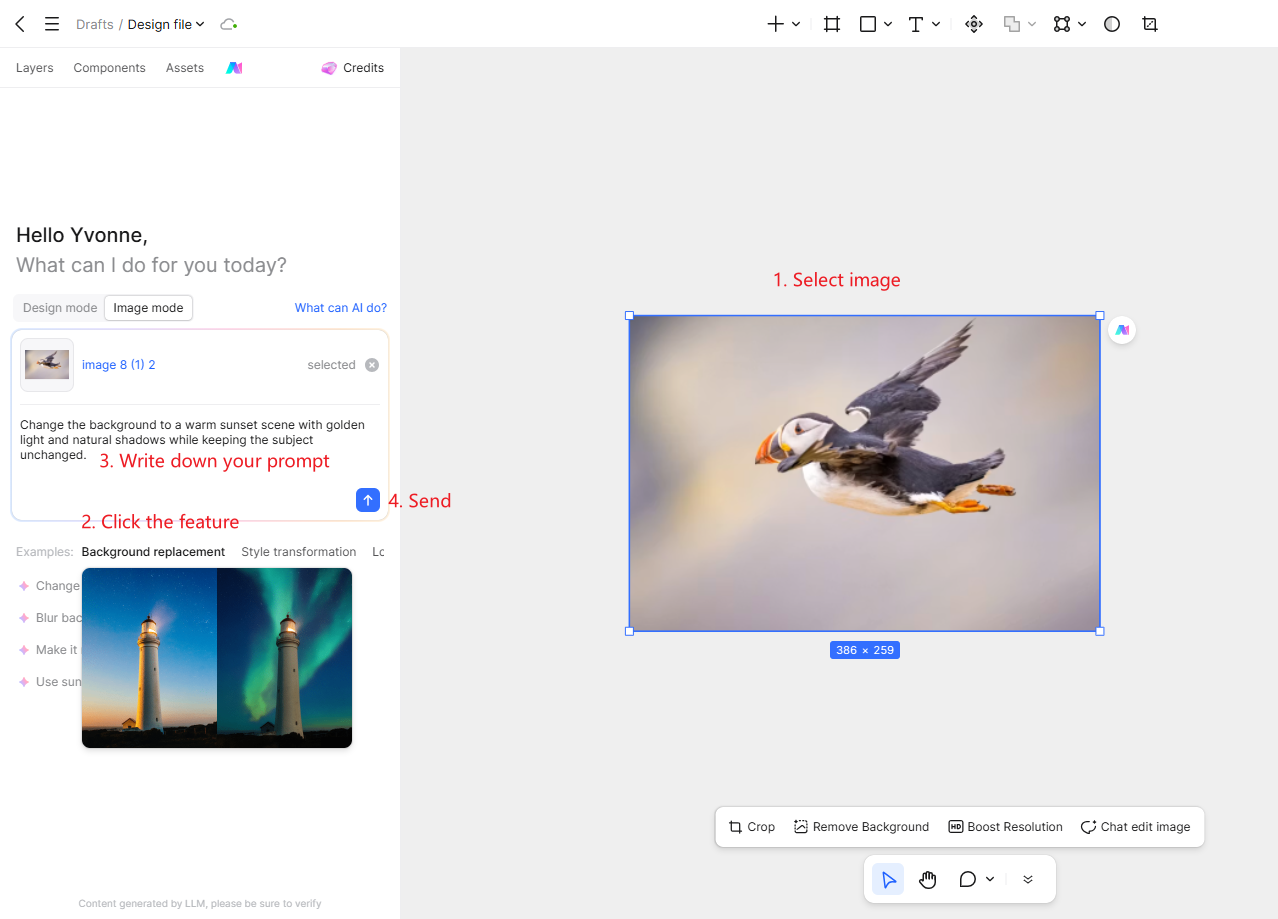Click the selected image thumbnail in prompt box
Viewport: 1278px width, 919px height.
47,365
